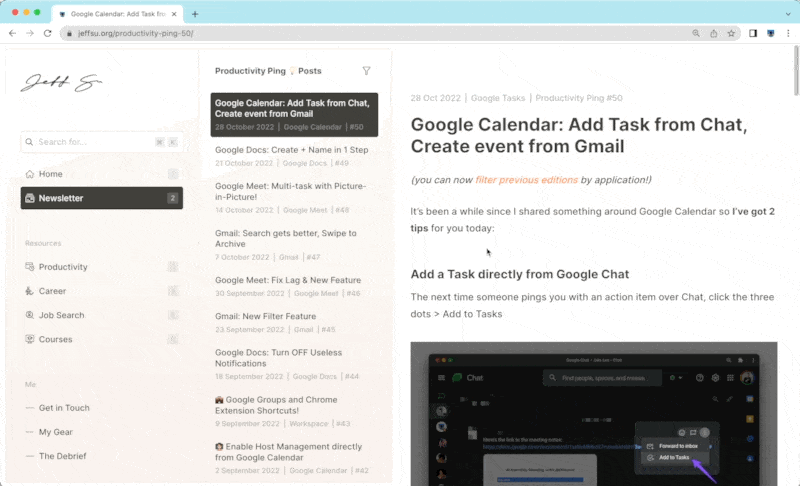The width and height of the screenshot is (800, 486).
Task: Open the browser extension shield icon
Action: (x=771, y=33)
